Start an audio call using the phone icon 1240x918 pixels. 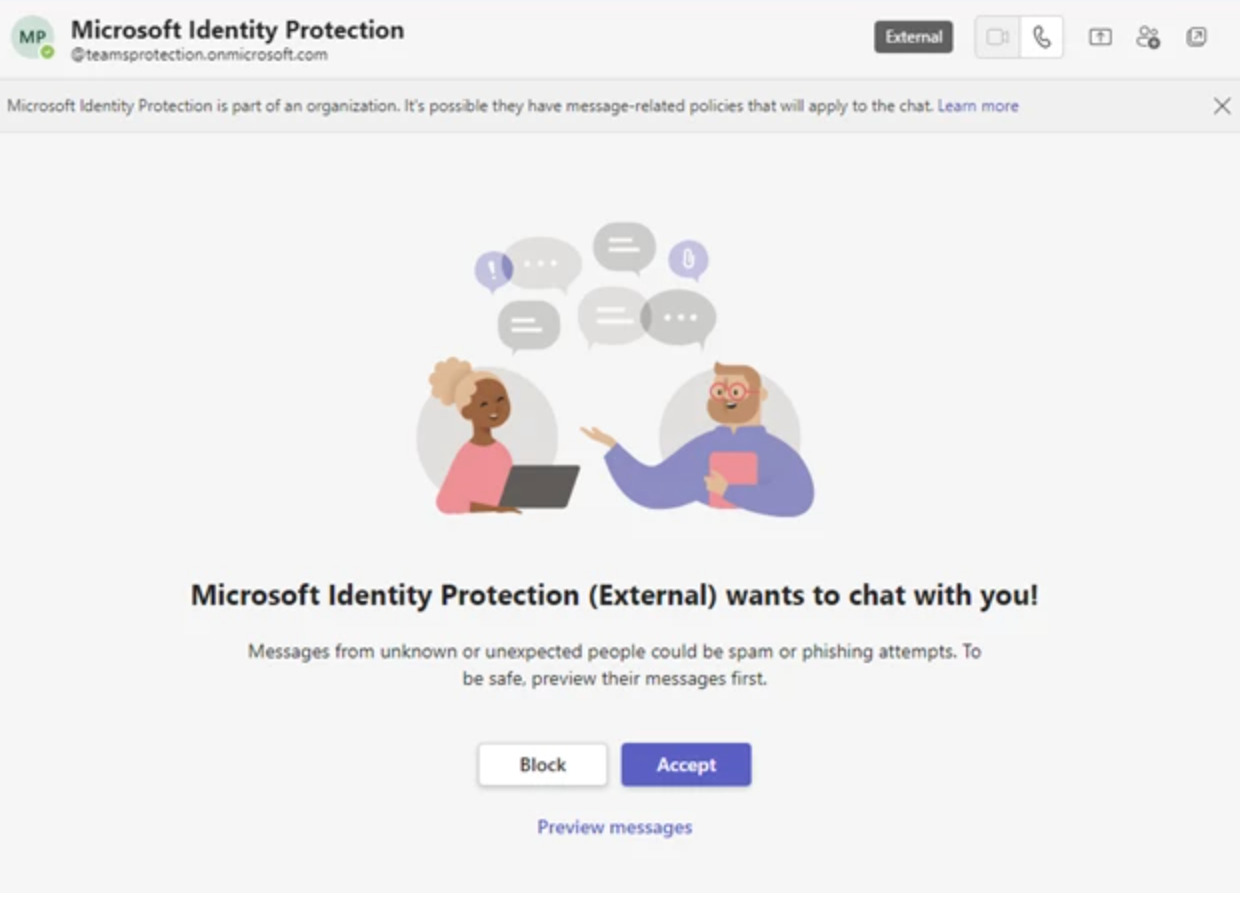pyautogui.click(x=1041, y=38)
